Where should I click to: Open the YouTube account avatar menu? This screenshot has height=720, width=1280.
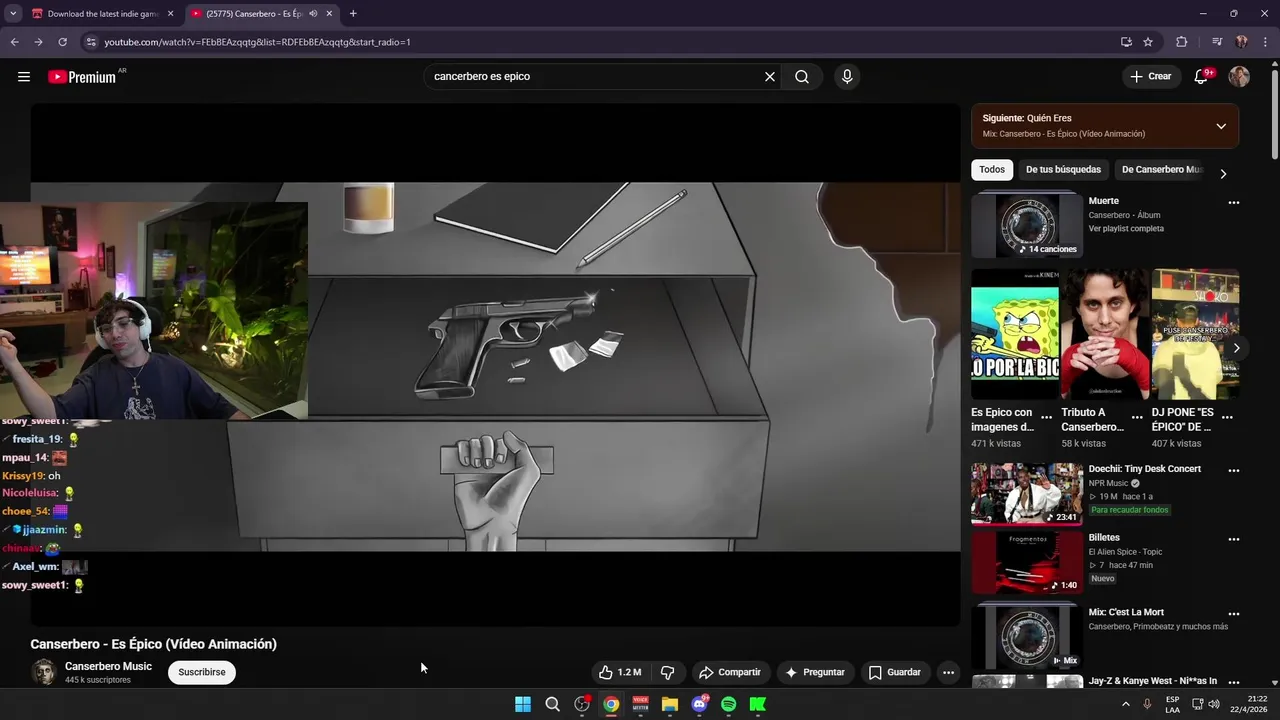[1239, 77]
